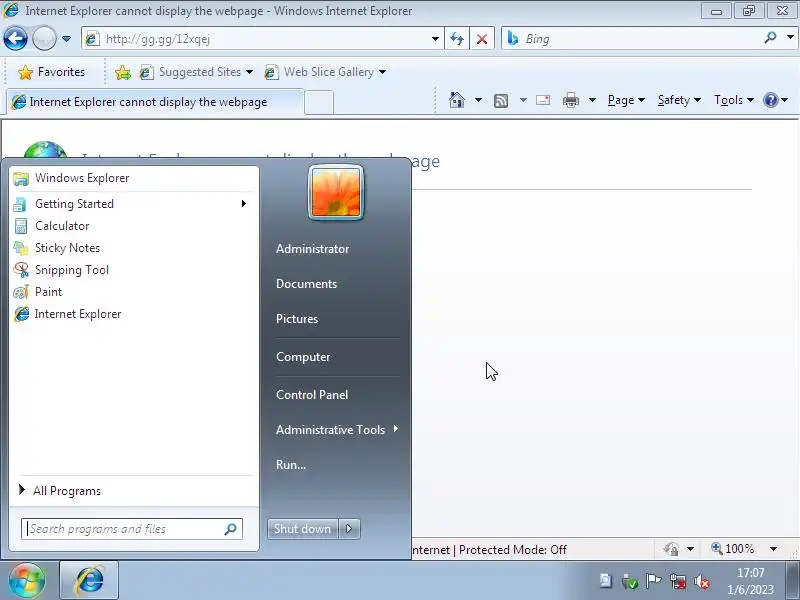
Task: Click the Start menu search magnifier icon
Action: 231,529
